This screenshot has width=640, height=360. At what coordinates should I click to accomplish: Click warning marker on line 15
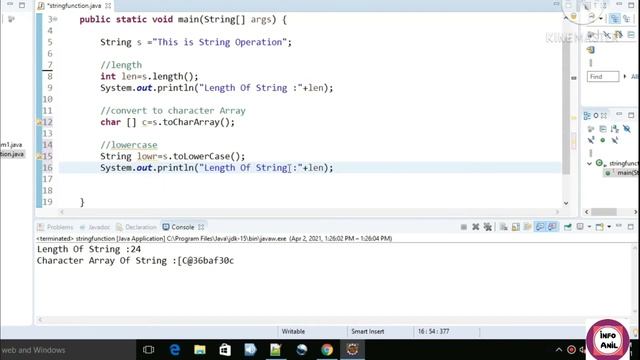[x=39, y=156]
